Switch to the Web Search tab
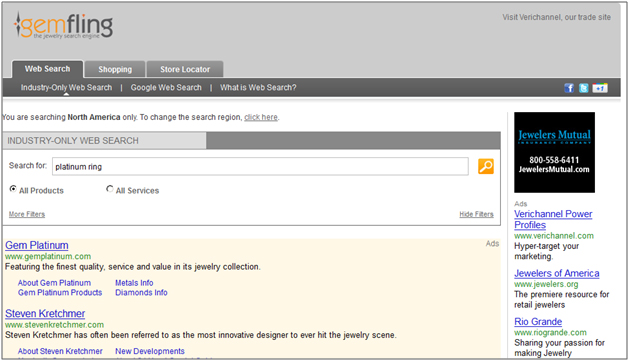 click(x=47, y=69)
